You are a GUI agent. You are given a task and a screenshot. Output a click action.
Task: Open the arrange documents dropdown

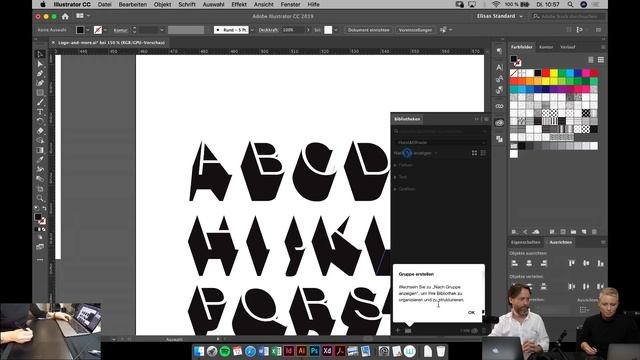click(x=82, y=16)
